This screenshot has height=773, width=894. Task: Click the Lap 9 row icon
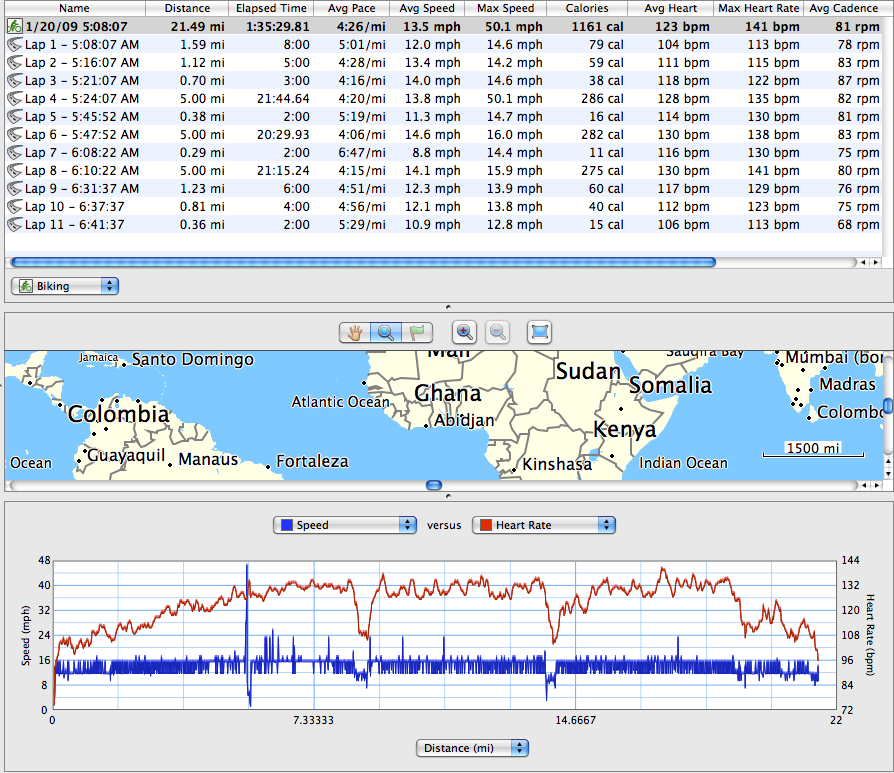(15, 189)
